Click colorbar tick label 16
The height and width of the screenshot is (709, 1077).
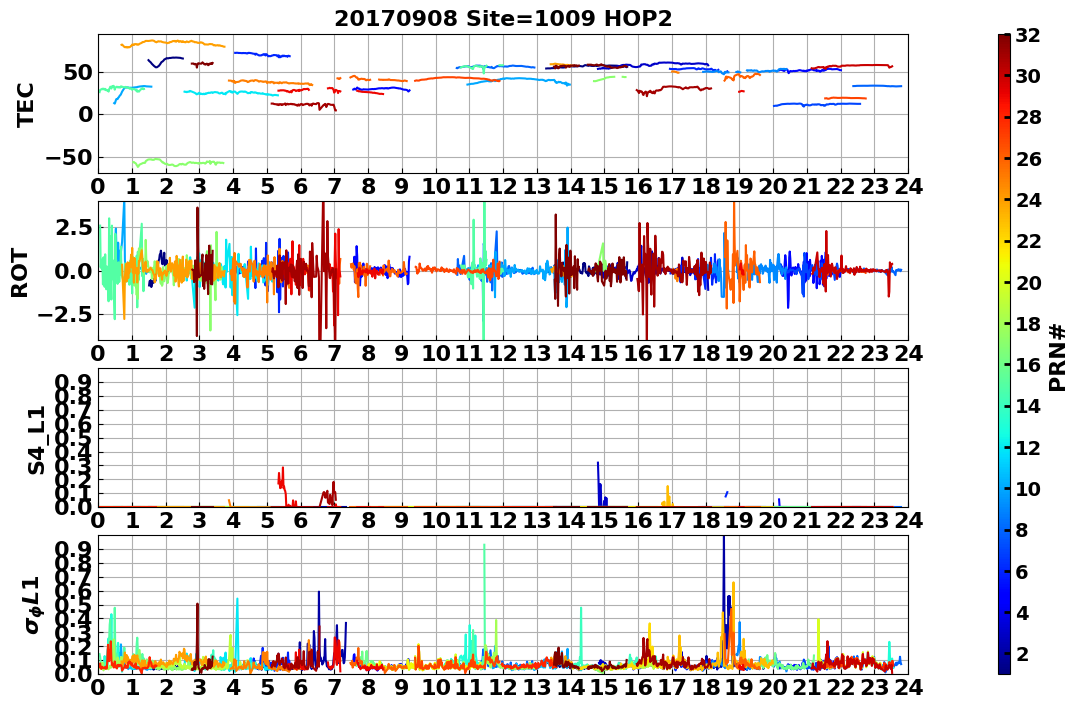[1028, 365]
